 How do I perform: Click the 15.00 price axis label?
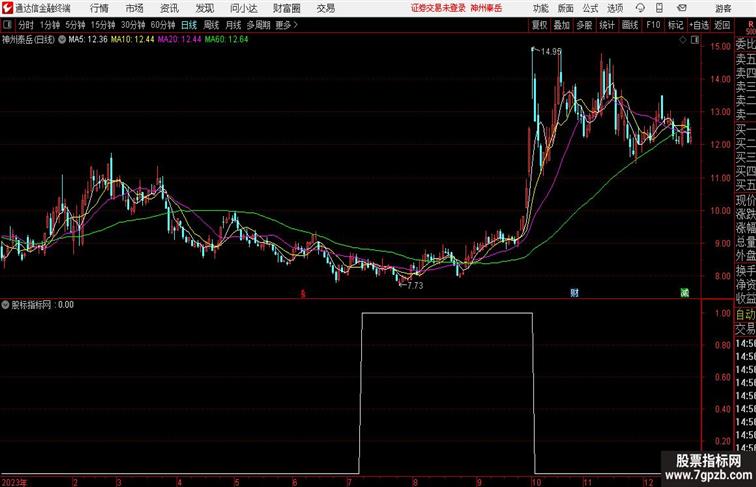tap(720, 46)
